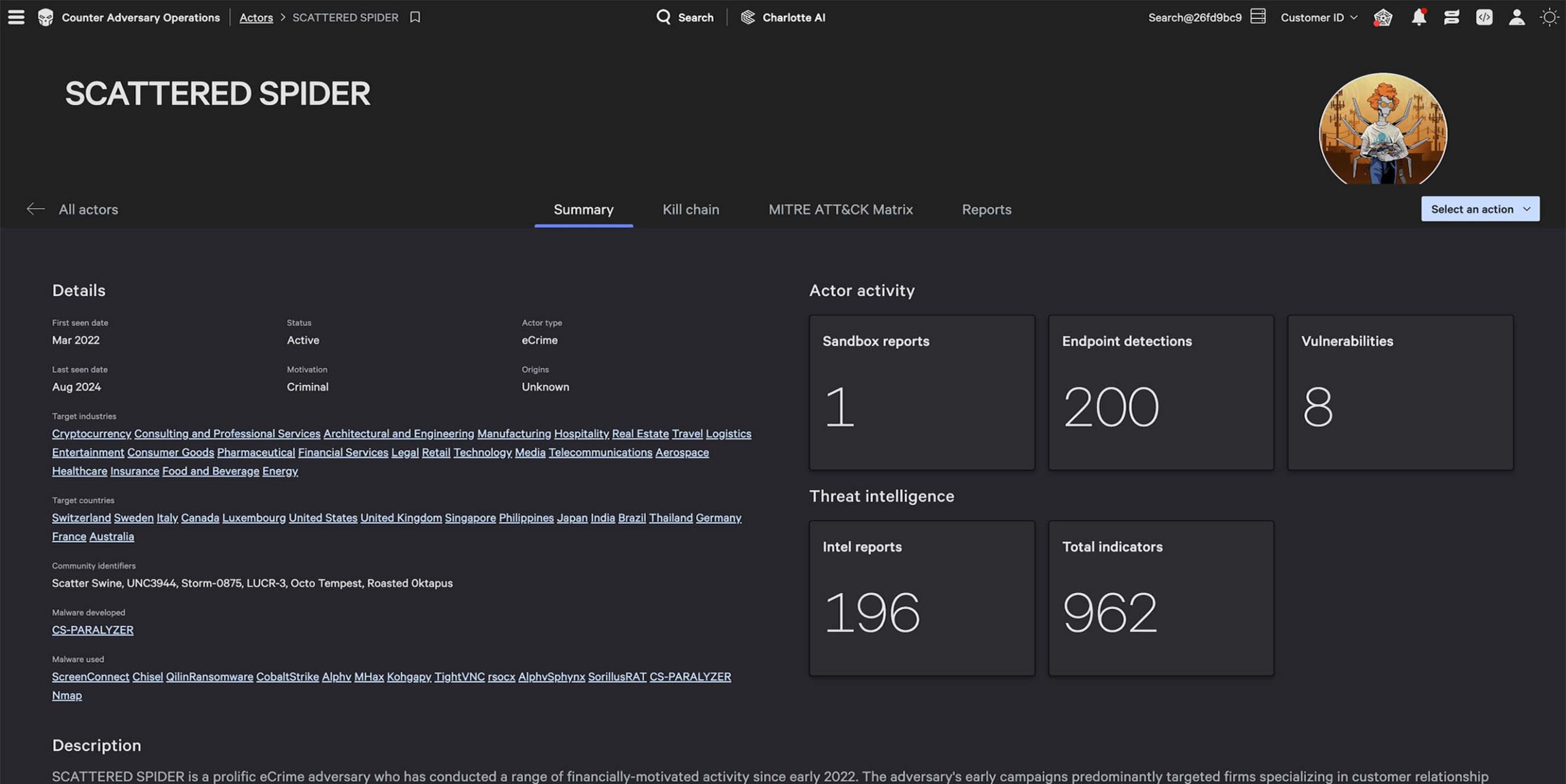Open the Sandbox reports card
The width and height of the screenshot is (1566, 784).
coord(922,392)
